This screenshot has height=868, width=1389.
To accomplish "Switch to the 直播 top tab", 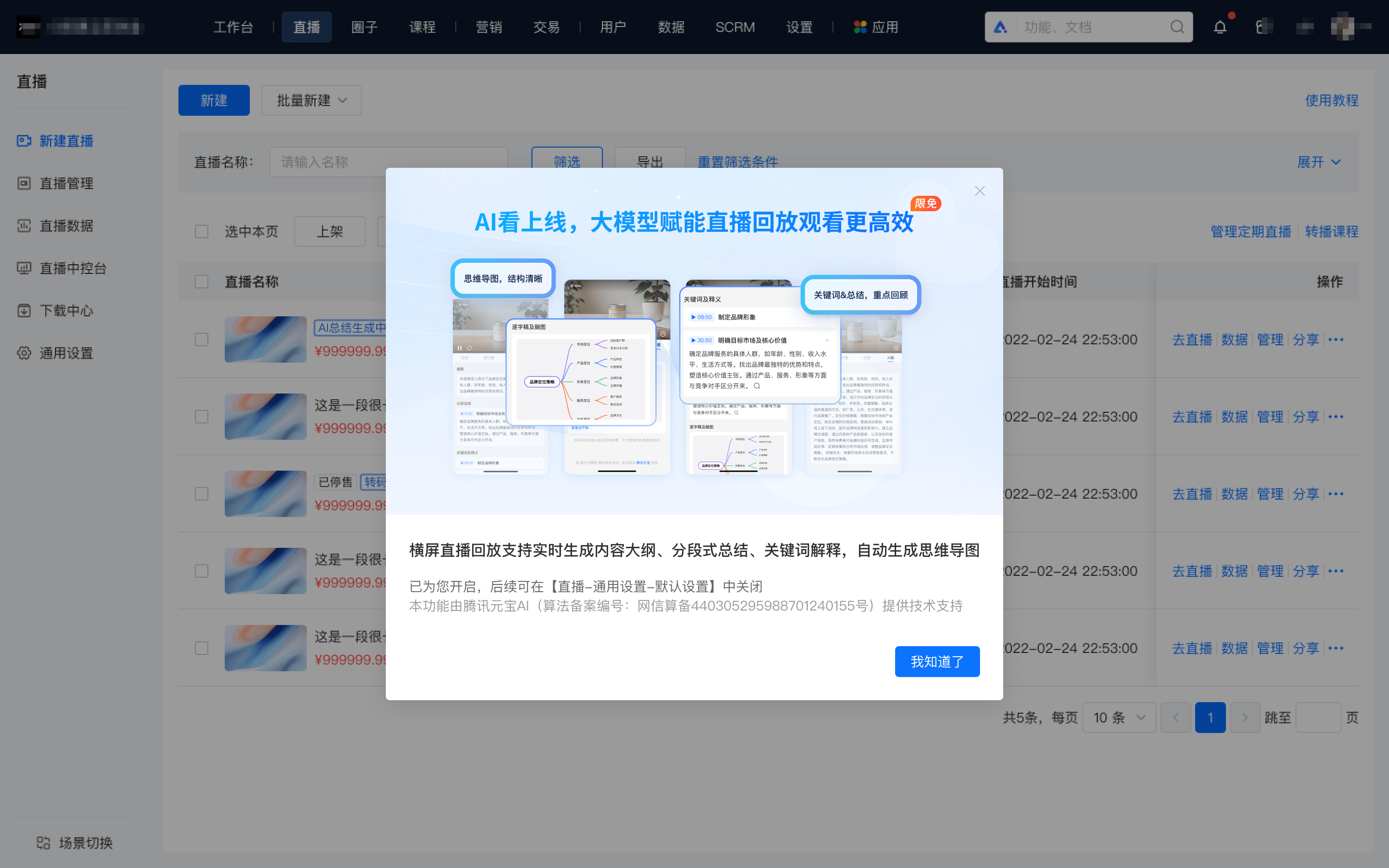I will click(x=307, y=27).
